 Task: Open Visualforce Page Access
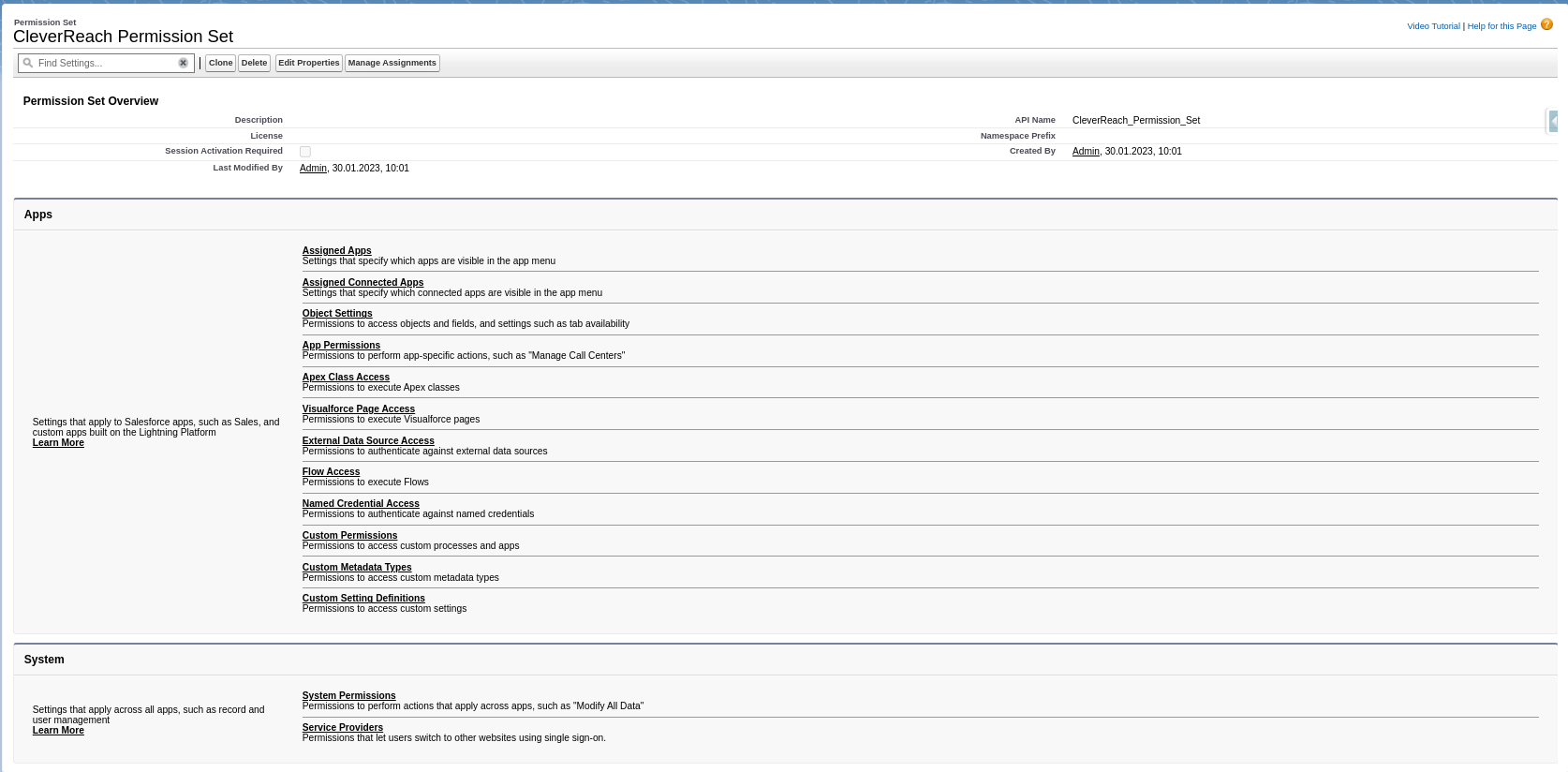click(359, 409)
